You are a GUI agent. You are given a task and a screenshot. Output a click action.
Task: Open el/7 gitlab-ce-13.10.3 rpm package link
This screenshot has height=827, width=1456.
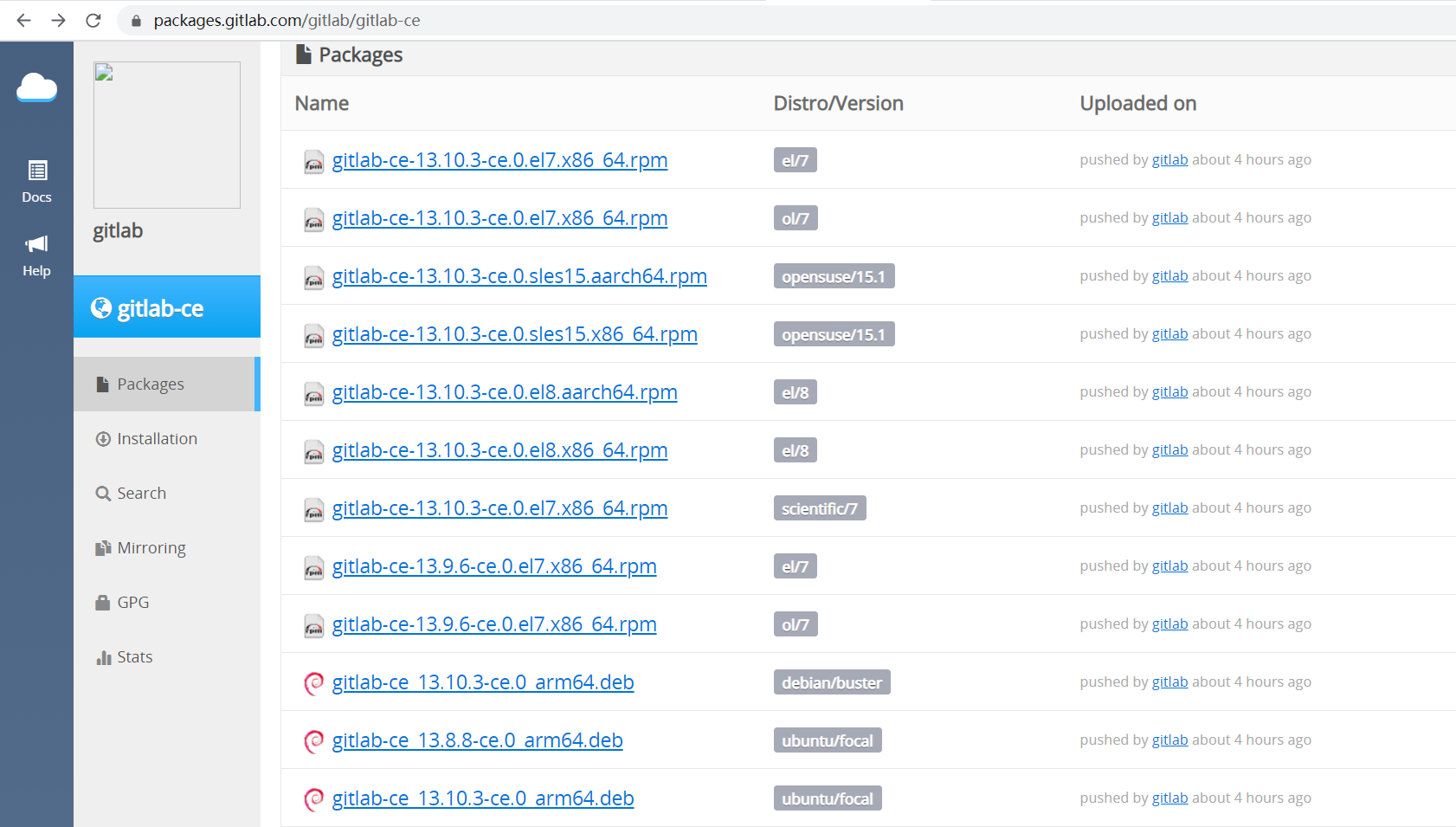coord(499,160)
